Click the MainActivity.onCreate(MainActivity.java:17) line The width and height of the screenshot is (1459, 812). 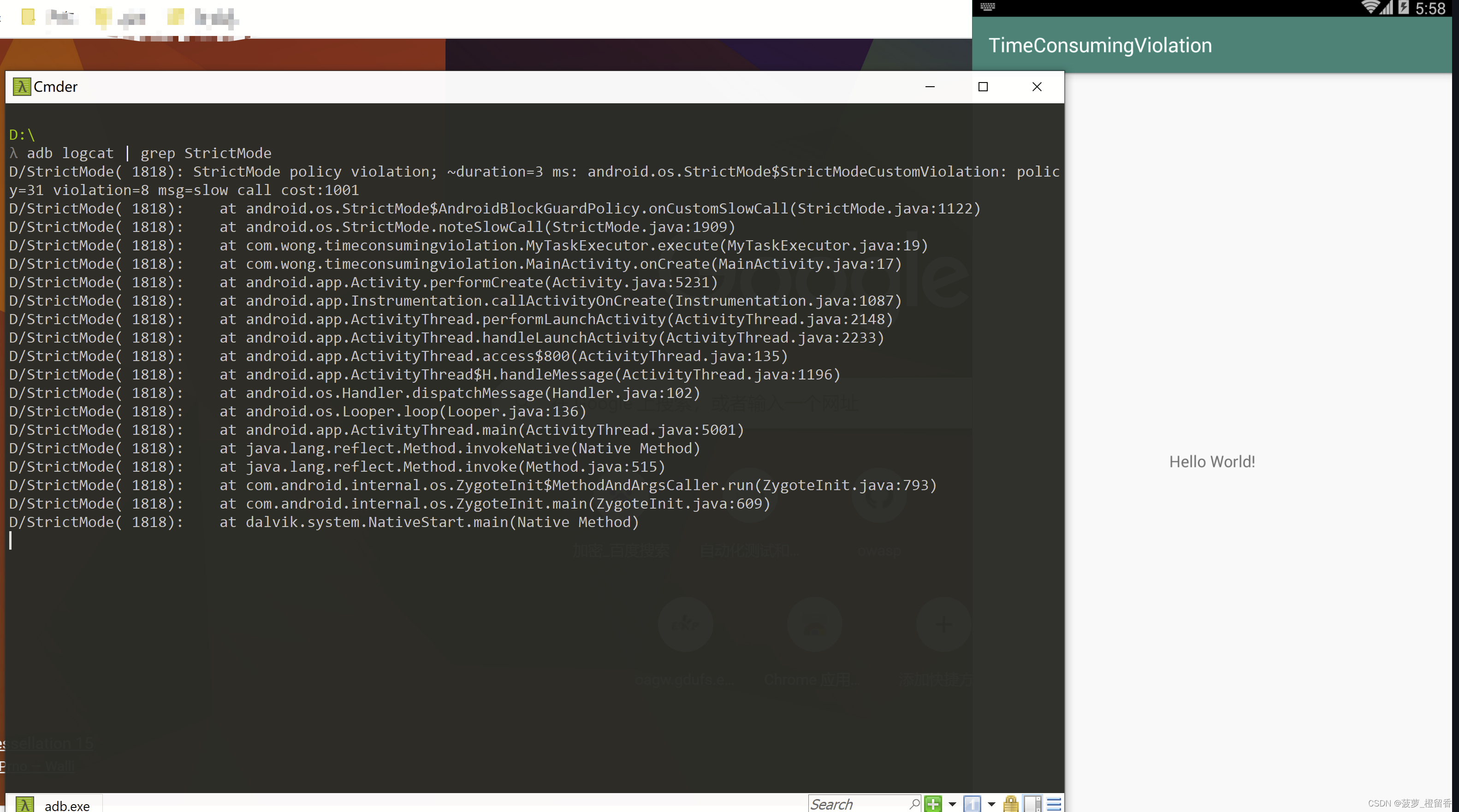pos(455,264)
